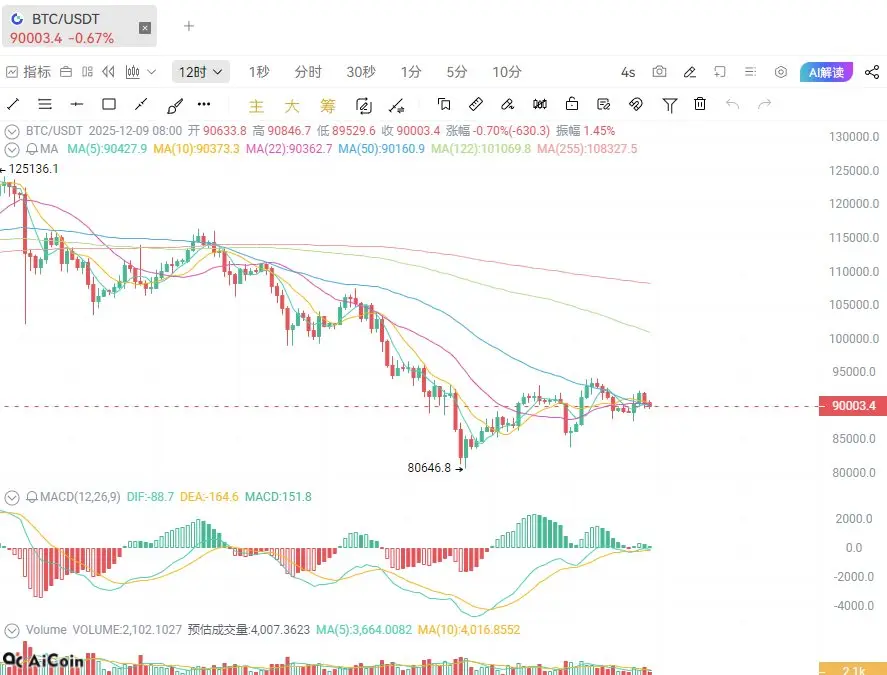Switch to the 1秒 timeframe

pyautogui.click(x=259, y=72)
